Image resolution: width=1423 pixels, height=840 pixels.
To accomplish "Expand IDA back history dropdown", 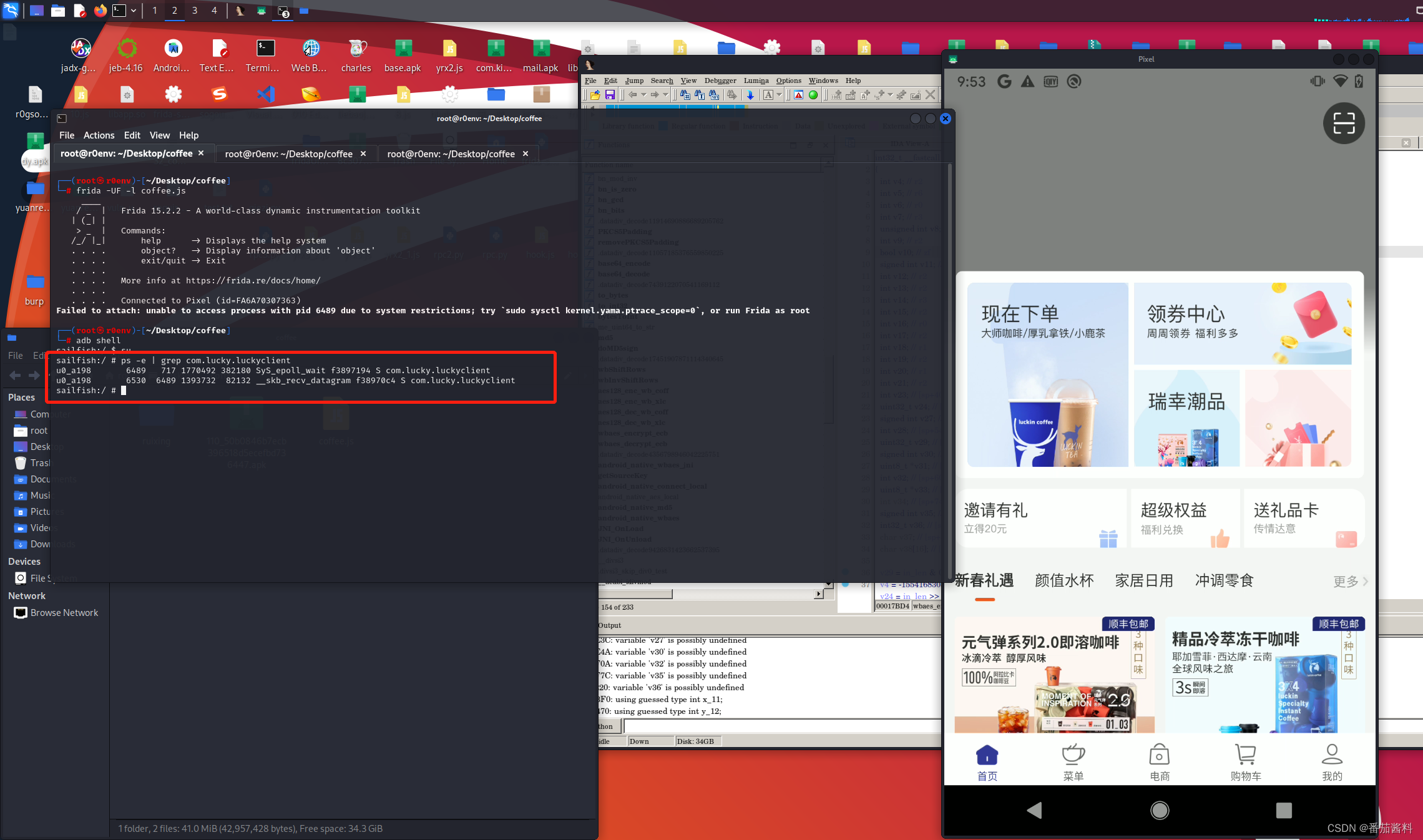I will [x=643, y=95].
